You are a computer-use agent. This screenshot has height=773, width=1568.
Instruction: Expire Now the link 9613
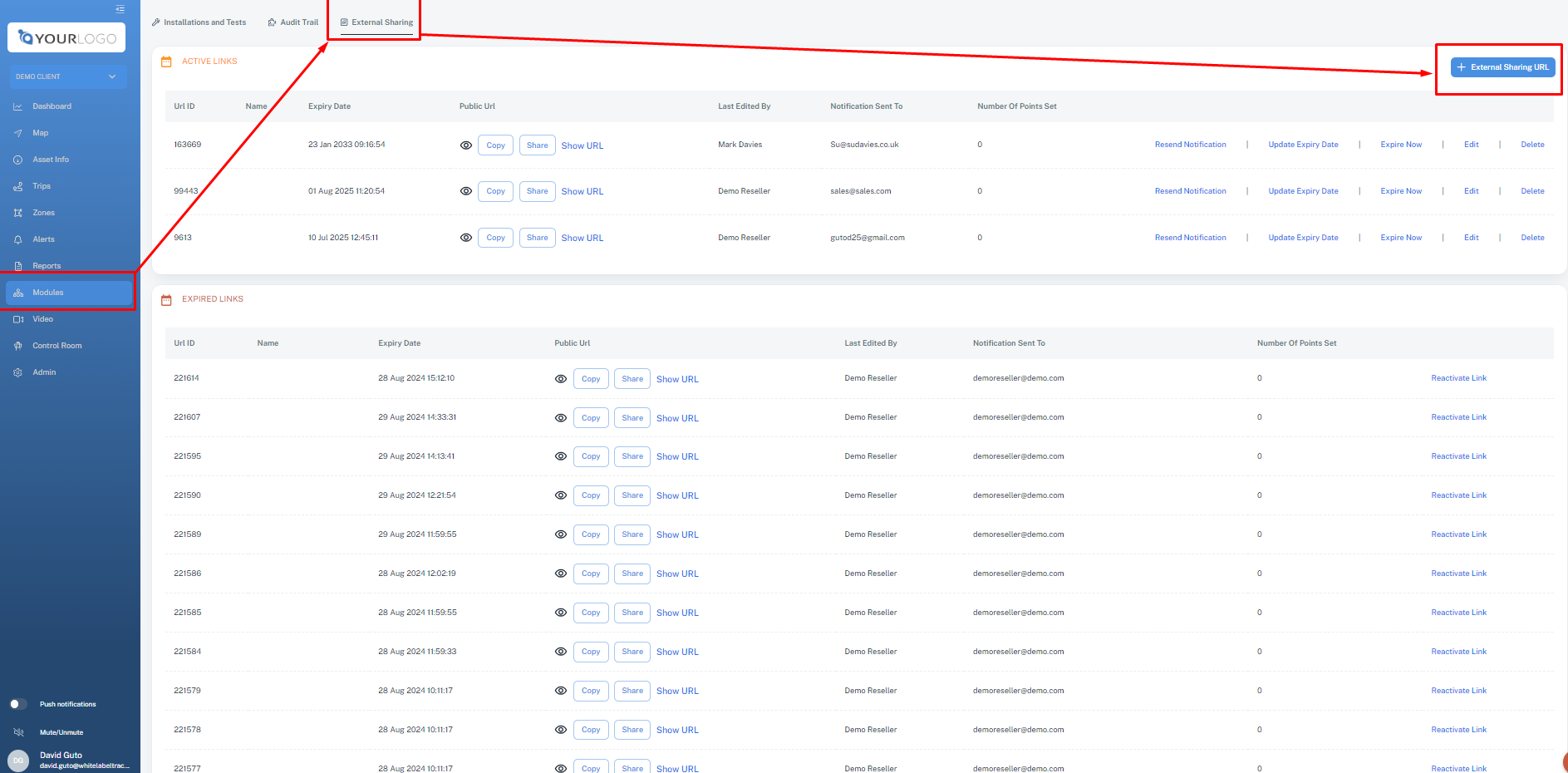click(1401, 238)
